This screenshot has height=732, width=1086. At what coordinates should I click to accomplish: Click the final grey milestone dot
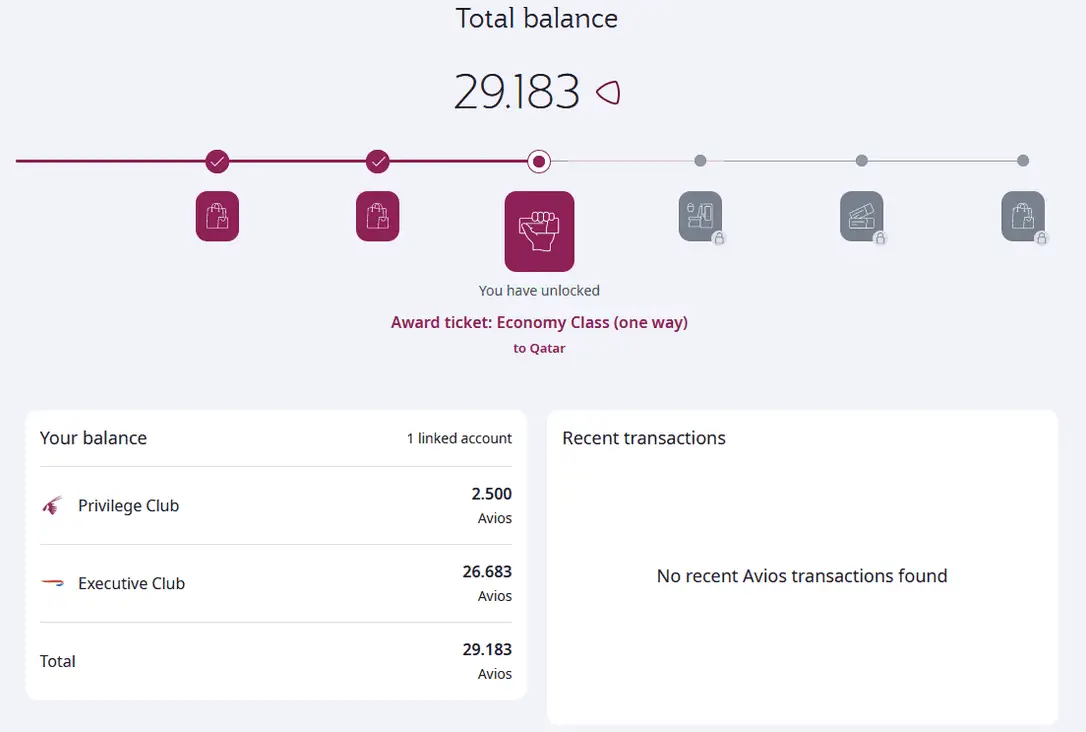(1022, 161)
